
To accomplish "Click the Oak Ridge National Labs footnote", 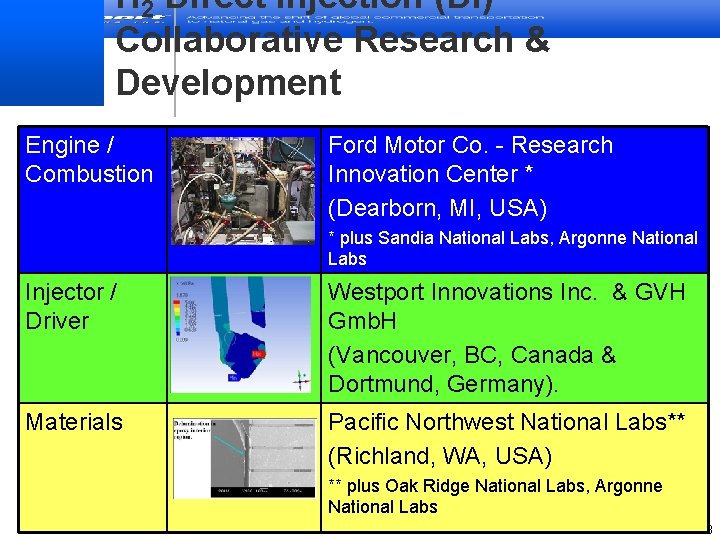I will pyautogui.click(x=495, y=496).
